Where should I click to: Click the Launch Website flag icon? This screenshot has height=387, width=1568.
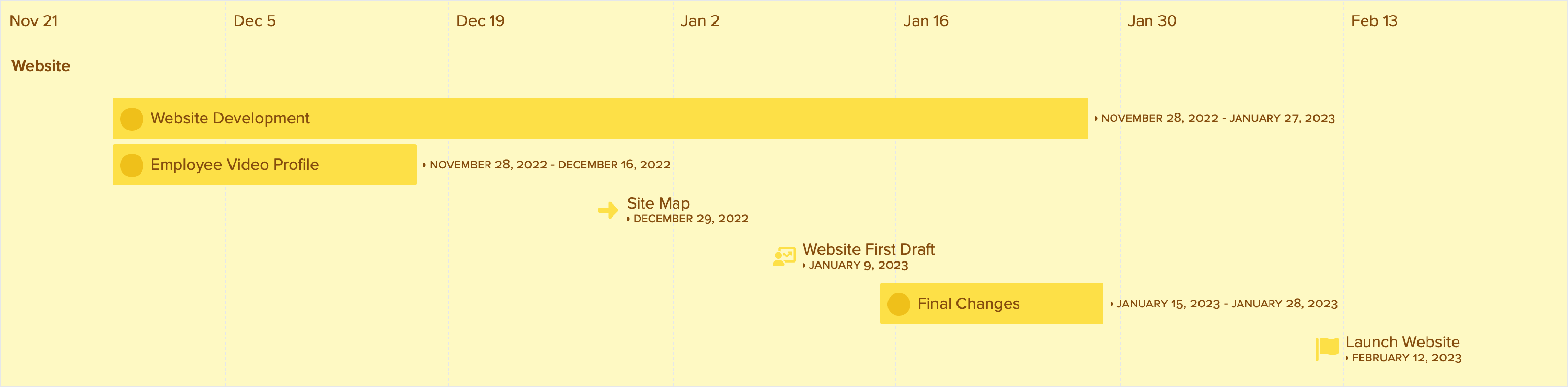[x=1327, y=349]
